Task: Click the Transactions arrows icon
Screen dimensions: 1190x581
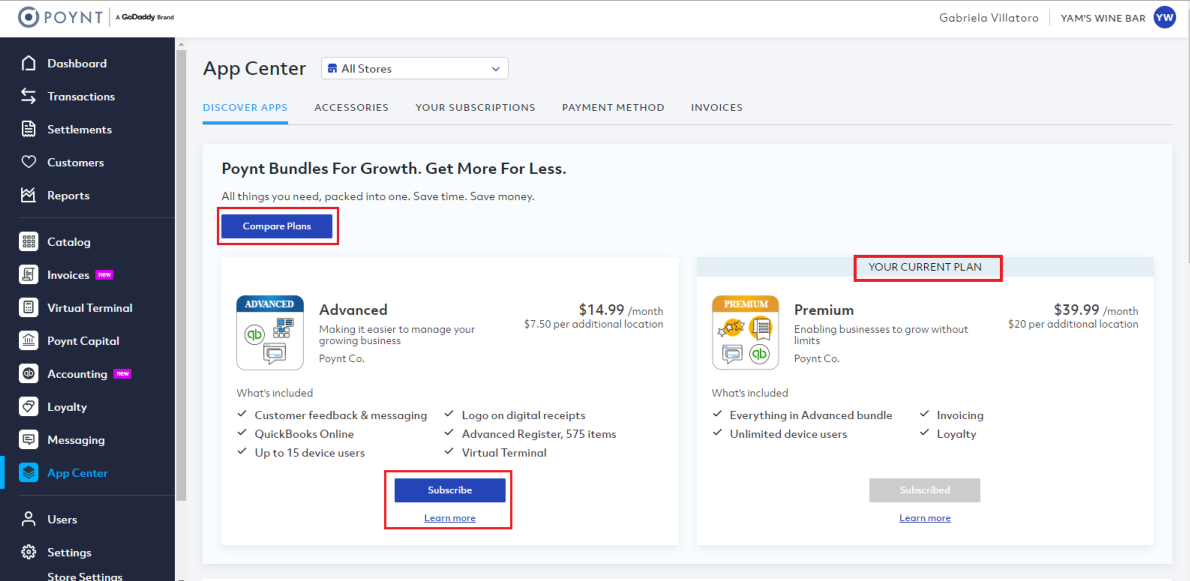Action: 29,96
